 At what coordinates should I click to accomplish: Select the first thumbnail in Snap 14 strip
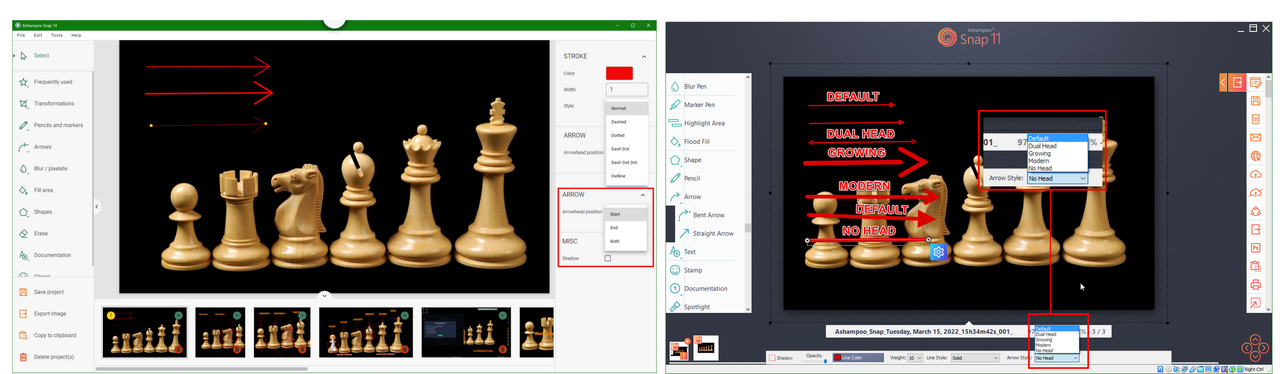145,332
